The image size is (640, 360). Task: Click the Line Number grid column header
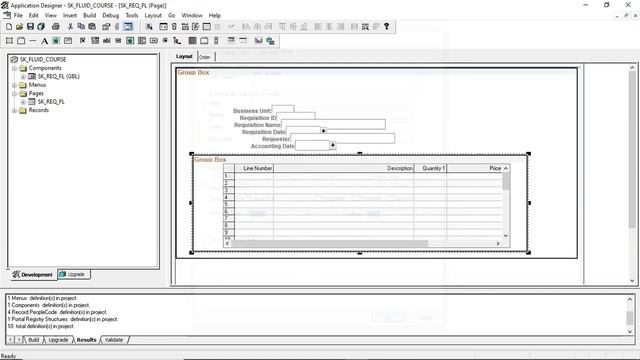254,168
